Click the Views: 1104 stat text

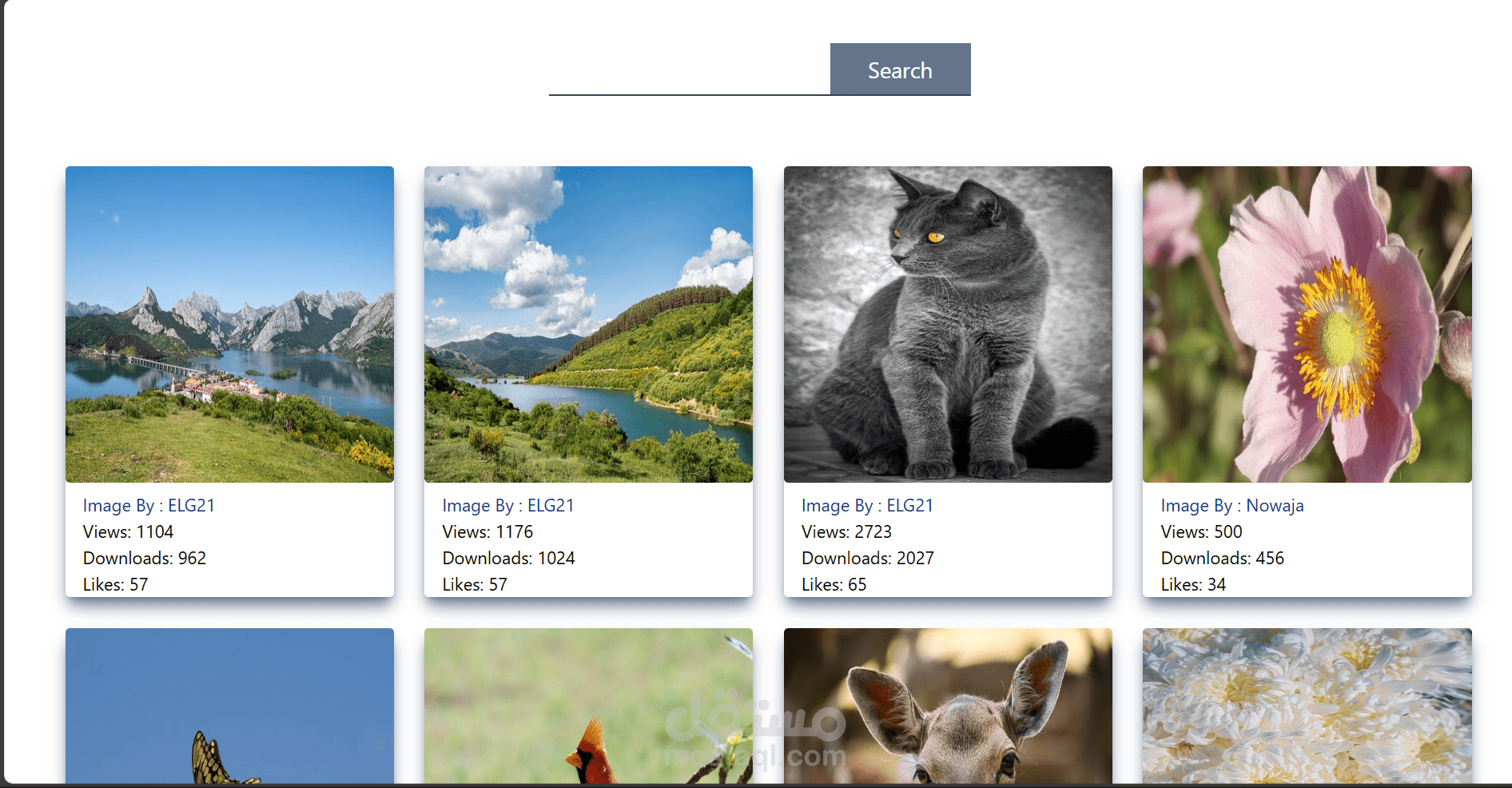pyautogui.click(x=129, y=531)
